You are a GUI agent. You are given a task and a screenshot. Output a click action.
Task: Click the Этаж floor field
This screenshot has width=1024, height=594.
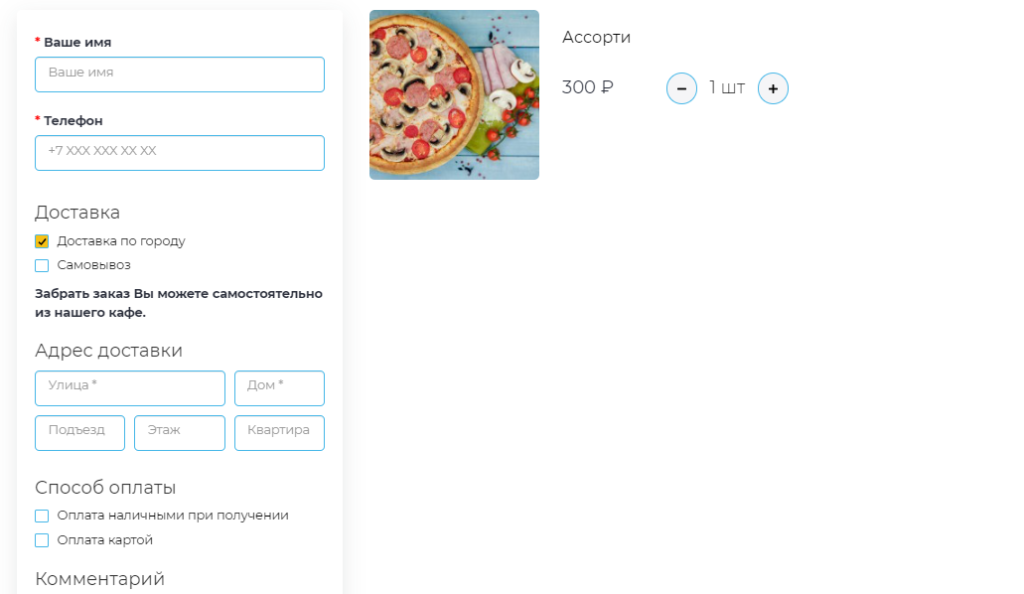[x=180, y=433]
